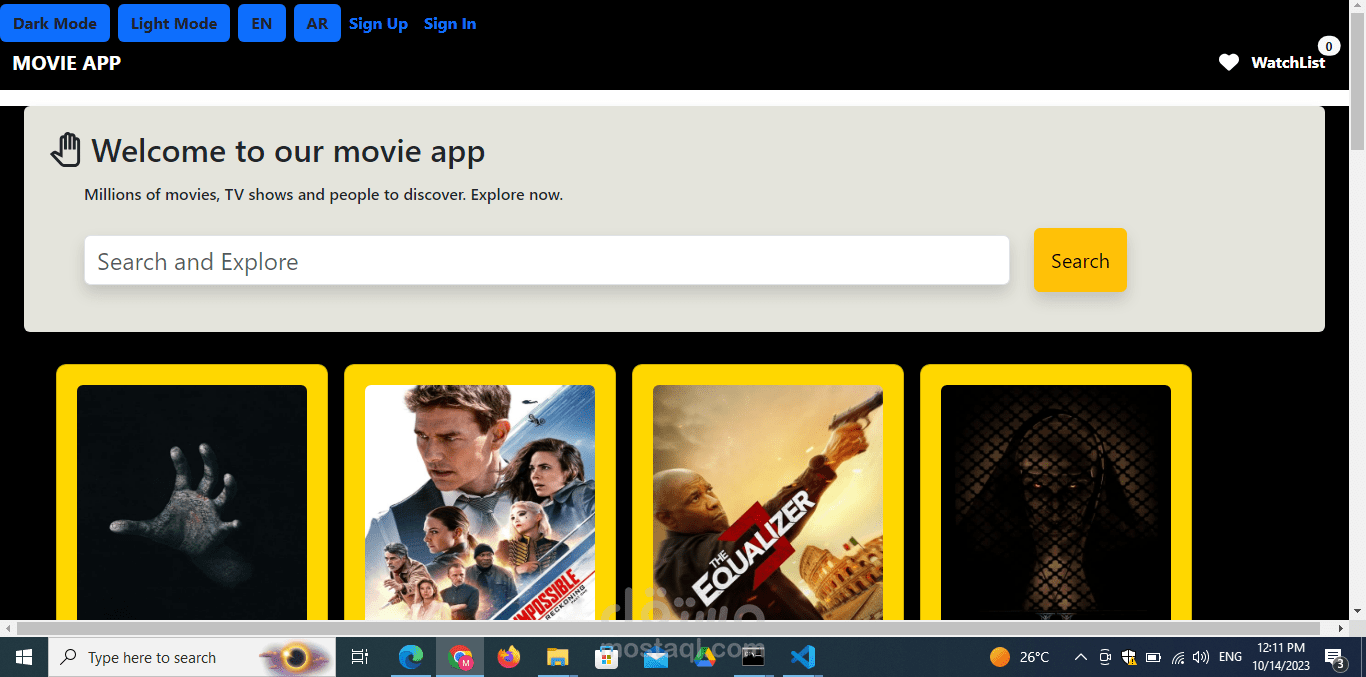Click the watchlist count badge showing 0
Image resolution: width=1366 pixels, height=677 pixels.
tap(1328, 46)
